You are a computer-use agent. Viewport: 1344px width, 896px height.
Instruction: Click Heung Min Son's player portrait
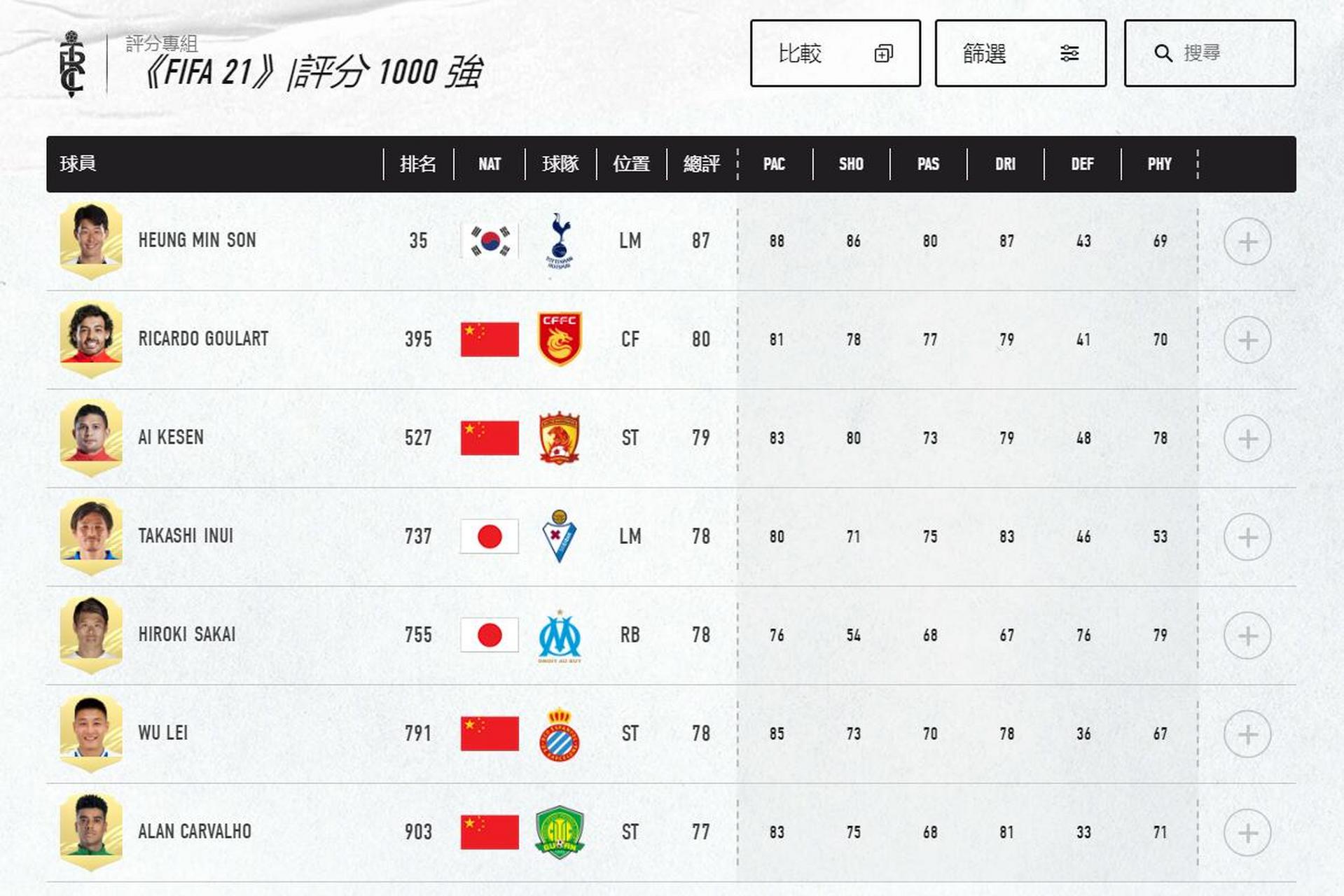tap(91, 241)
